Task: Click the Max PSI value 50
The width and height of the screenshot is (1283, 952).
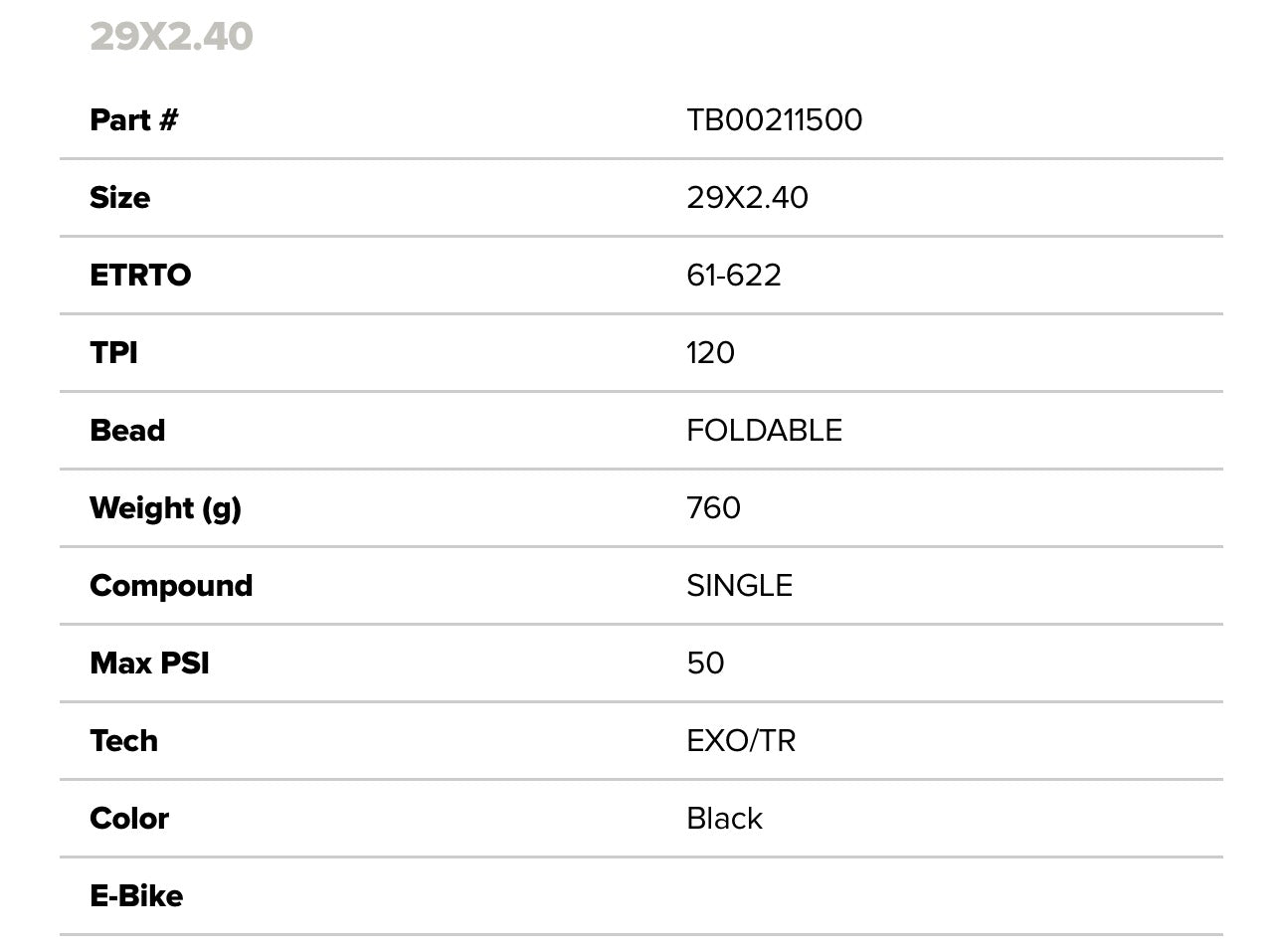Action: (705, 664)
